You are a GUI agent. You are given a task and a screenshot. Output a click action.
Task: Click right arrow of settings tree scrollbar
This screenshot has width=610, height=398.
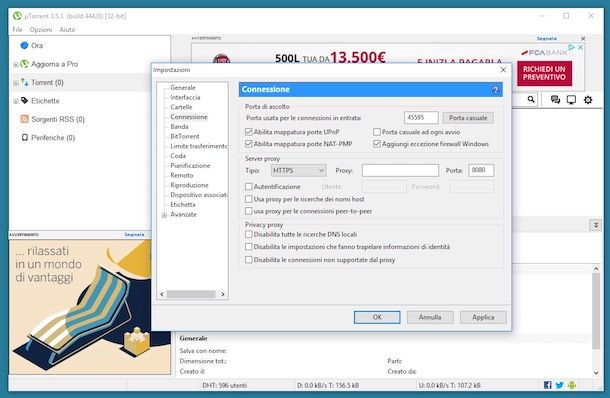pos(223,294)
